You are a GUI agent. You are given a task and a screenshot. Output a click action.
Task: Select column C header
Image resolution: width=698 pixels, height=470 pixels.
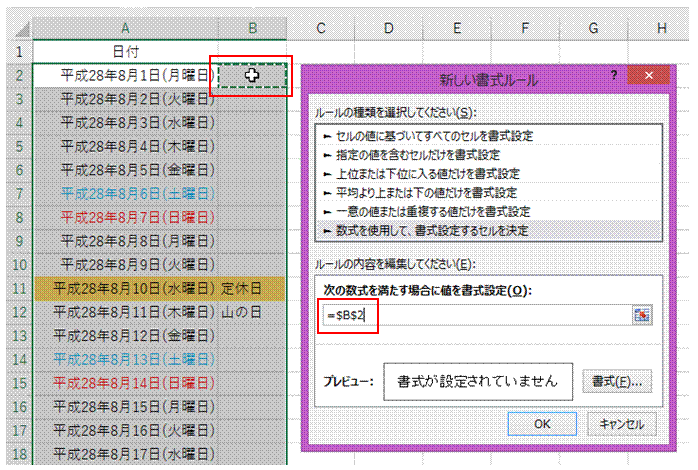[x=321, y=29]
